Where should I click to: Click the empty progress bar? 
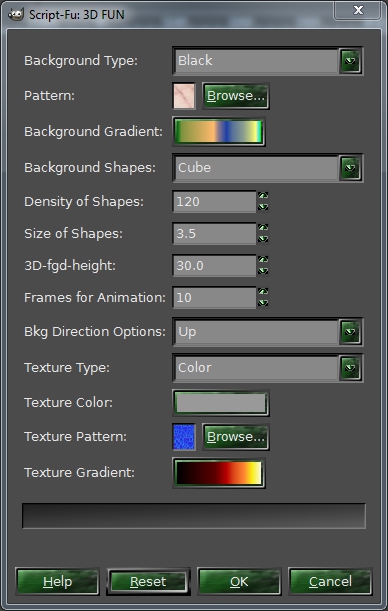(194, 516)
